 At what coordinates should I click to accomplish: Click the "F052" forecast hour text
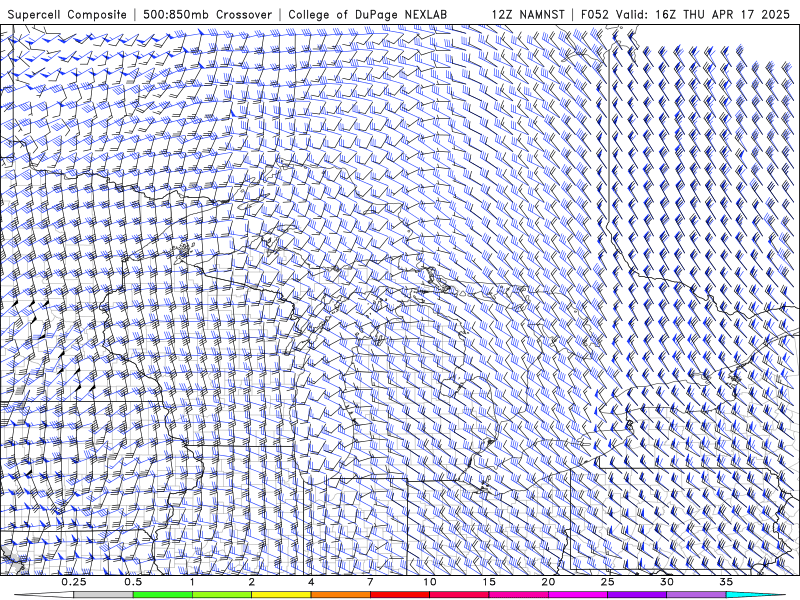594,14
